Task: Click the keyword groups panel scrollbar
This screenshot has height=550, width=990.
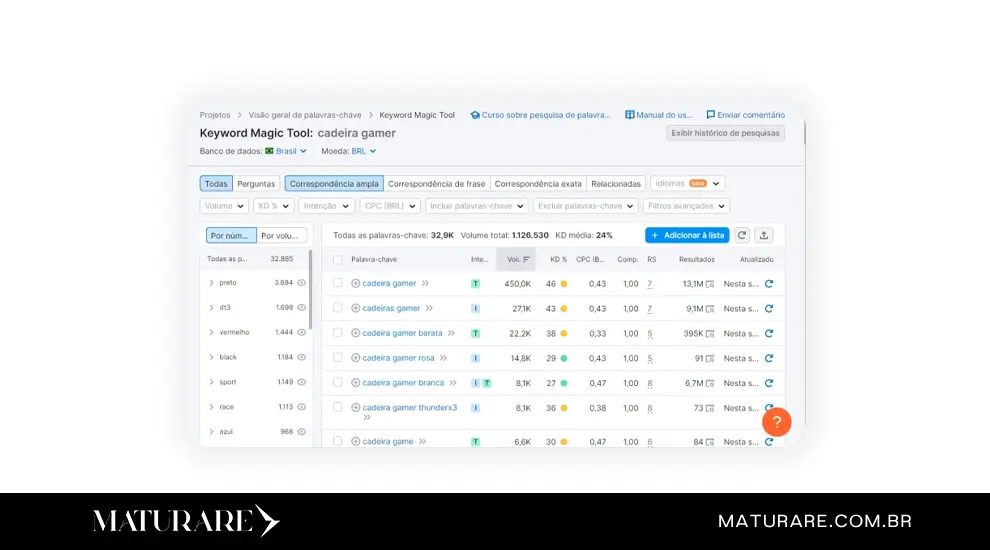Action: point(311,289)
